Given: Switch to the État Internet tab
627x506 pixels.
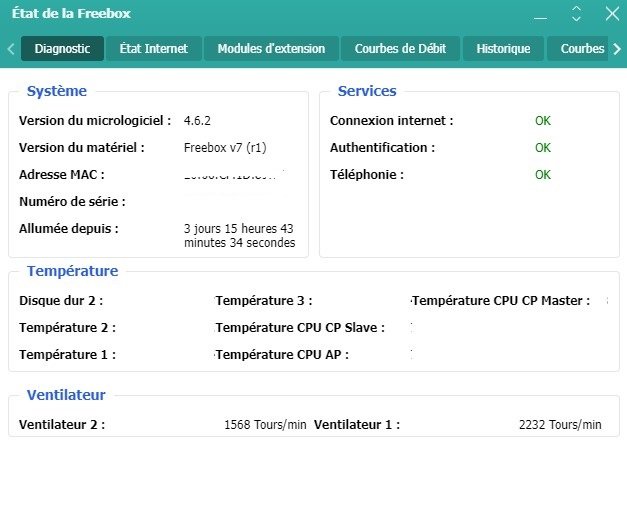Looking at the screenshot, I should (153, 48).
